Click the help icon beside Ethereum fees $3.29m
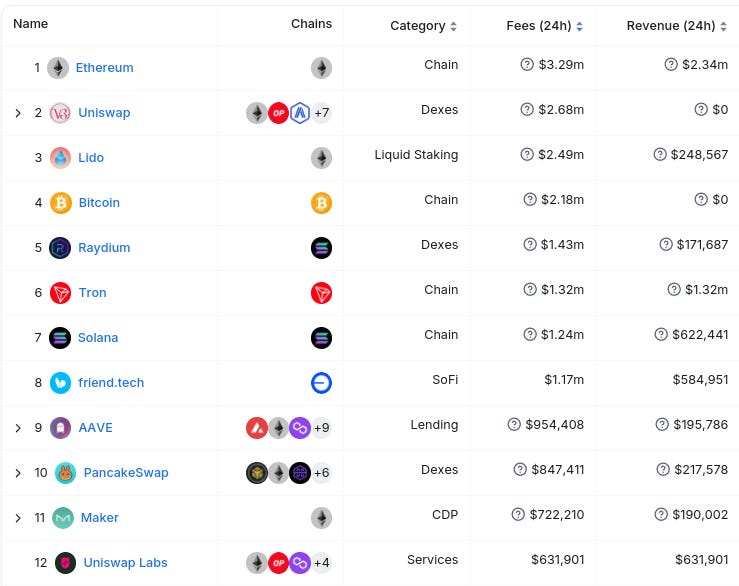Viewport: 739px width, 586px height. [527, 64]
